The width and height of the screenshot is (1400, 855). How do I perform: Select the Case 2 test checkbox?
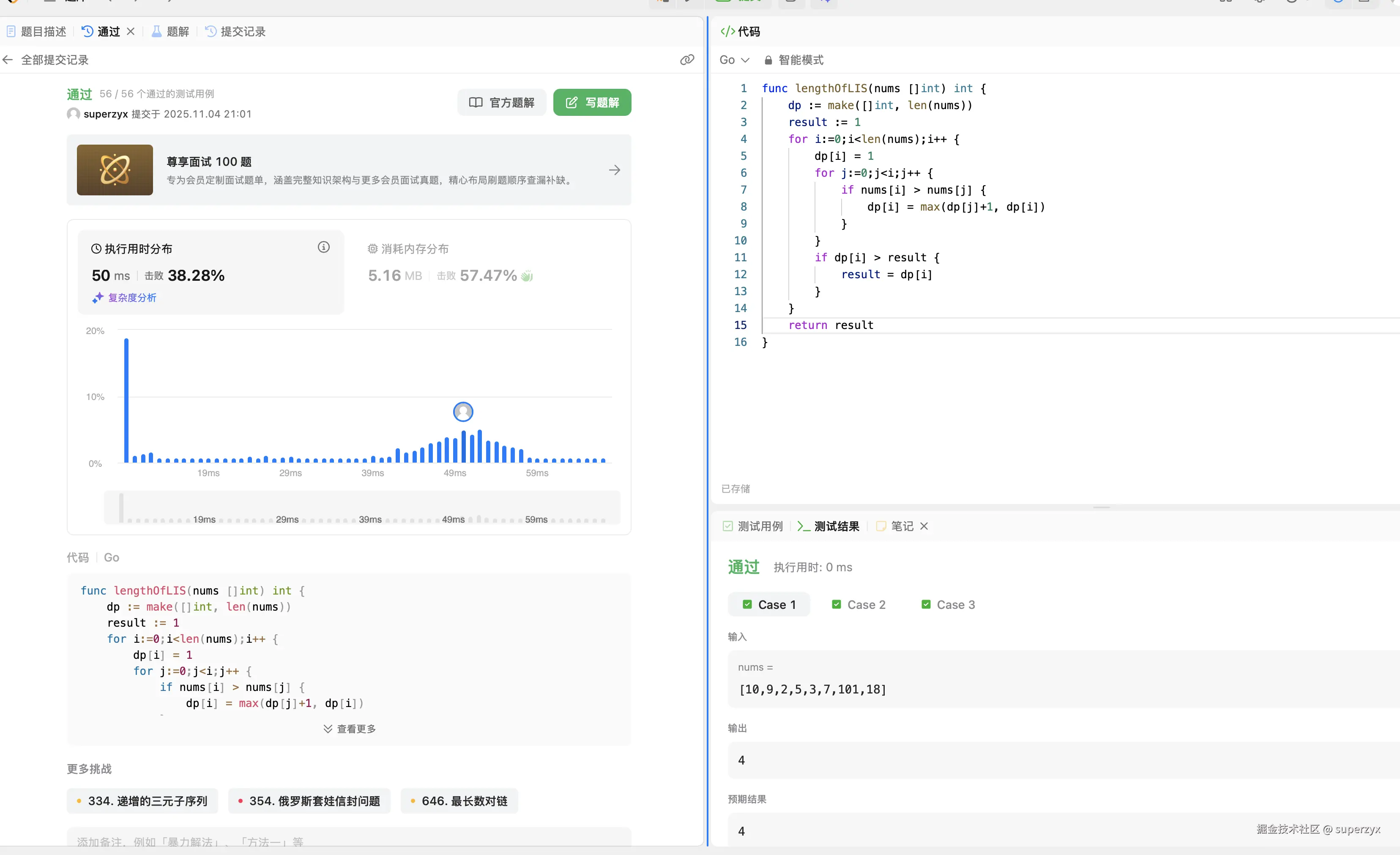pyautogui.click(x=837, y=604)
